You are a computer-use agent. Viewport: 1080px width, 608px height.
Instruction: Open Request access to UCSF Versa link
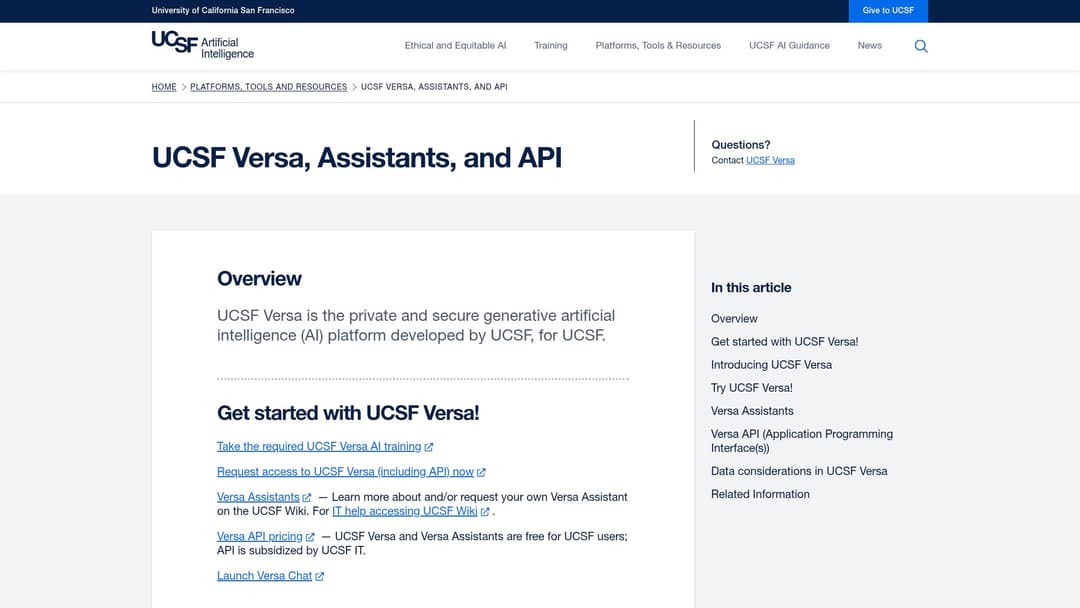345,472
